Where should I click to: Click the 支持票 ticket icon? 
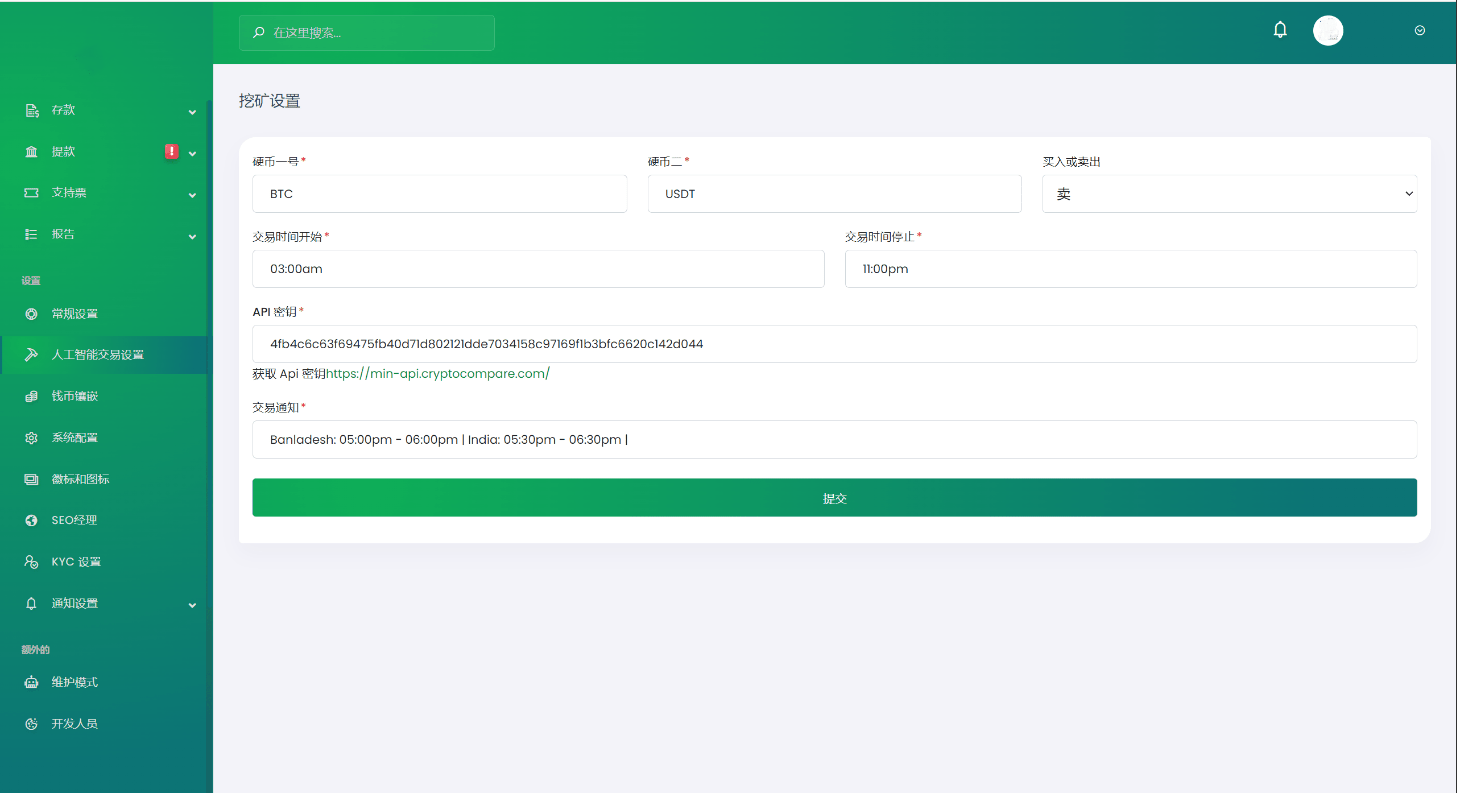tap(31, 193)
